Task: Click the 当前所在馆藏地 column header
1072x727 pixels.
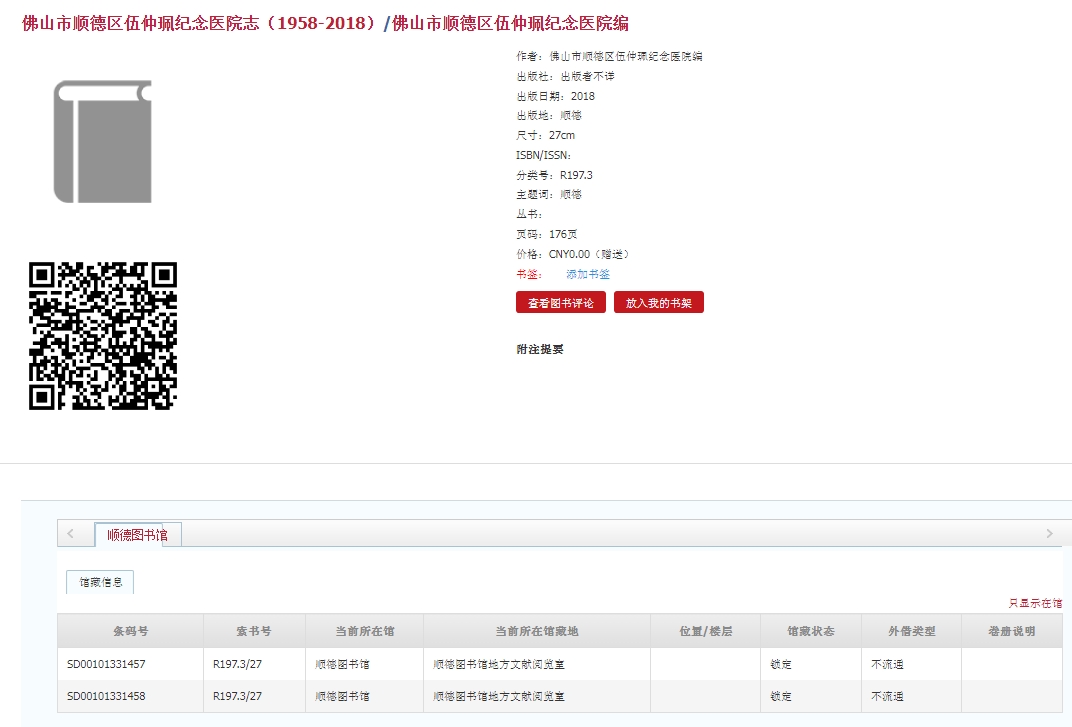Action: pos(537,631)
